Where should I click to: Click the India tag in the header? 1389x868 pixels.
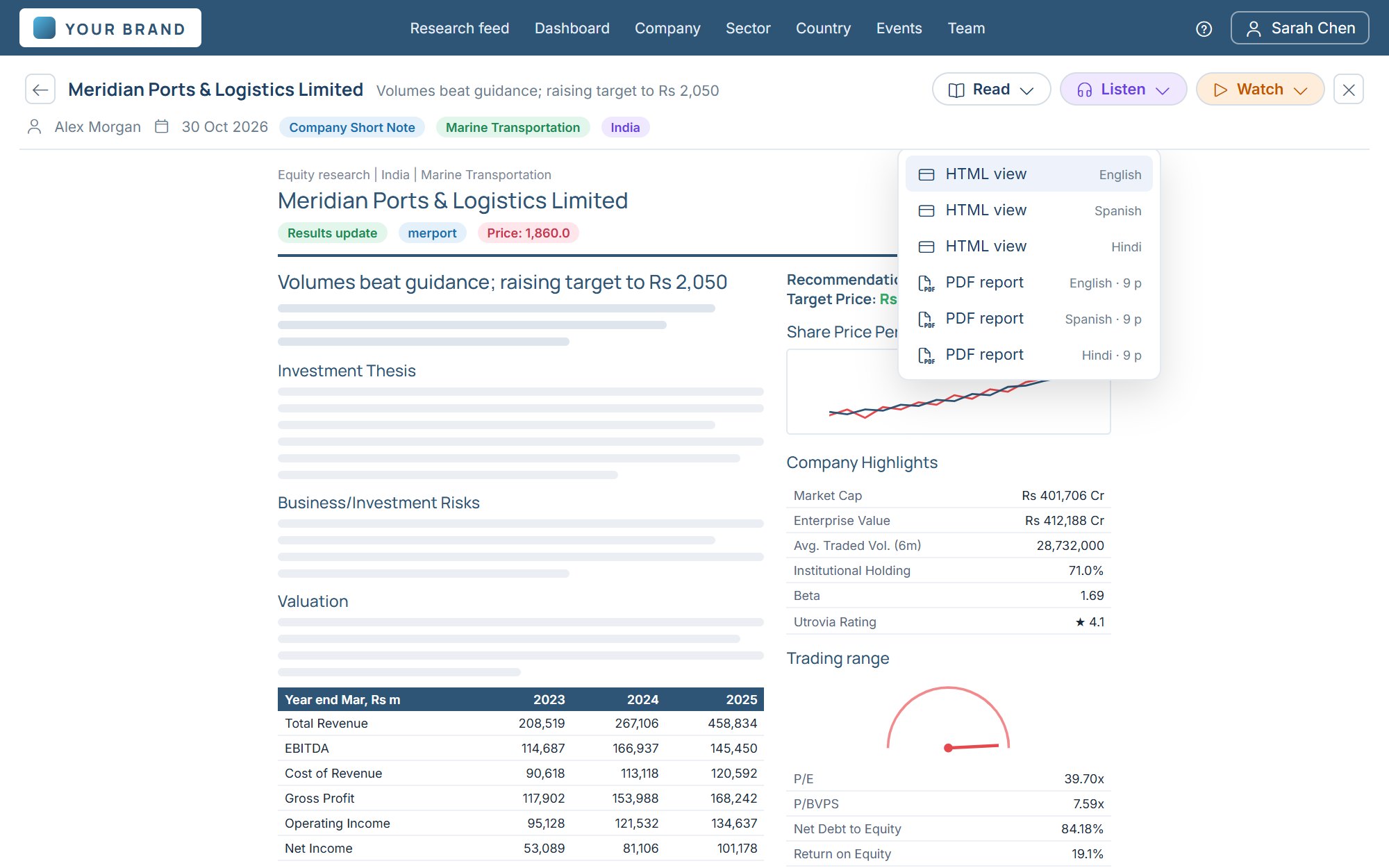[x=625, y=128]
